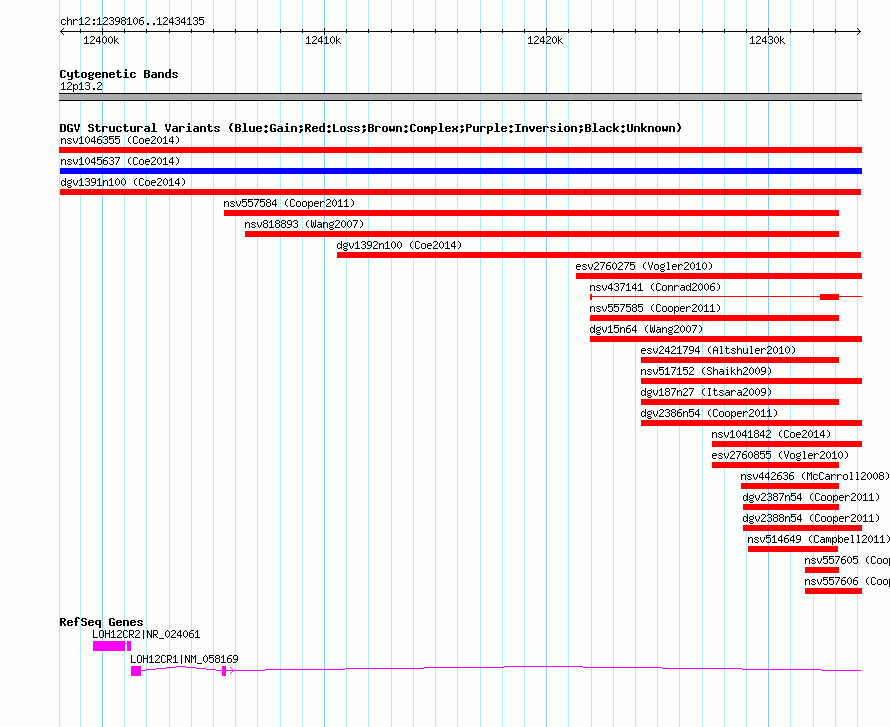Image resolution: width=890 pixels, height=727 pixels.
Task: Click the ruler's left end arrow
Action: point(62,32)
